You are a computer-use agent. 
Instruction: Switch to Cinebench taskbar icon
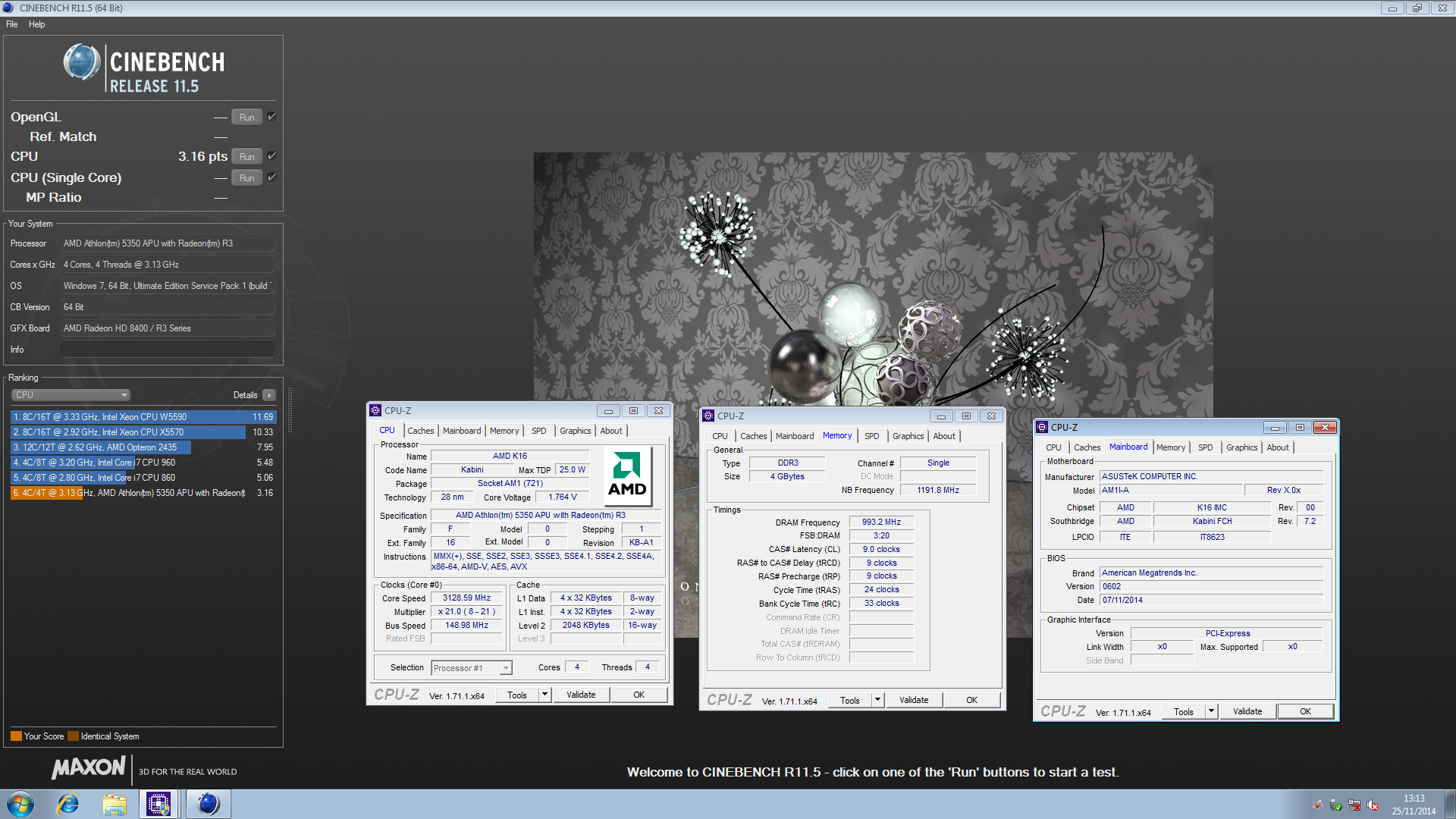(207, 804)
